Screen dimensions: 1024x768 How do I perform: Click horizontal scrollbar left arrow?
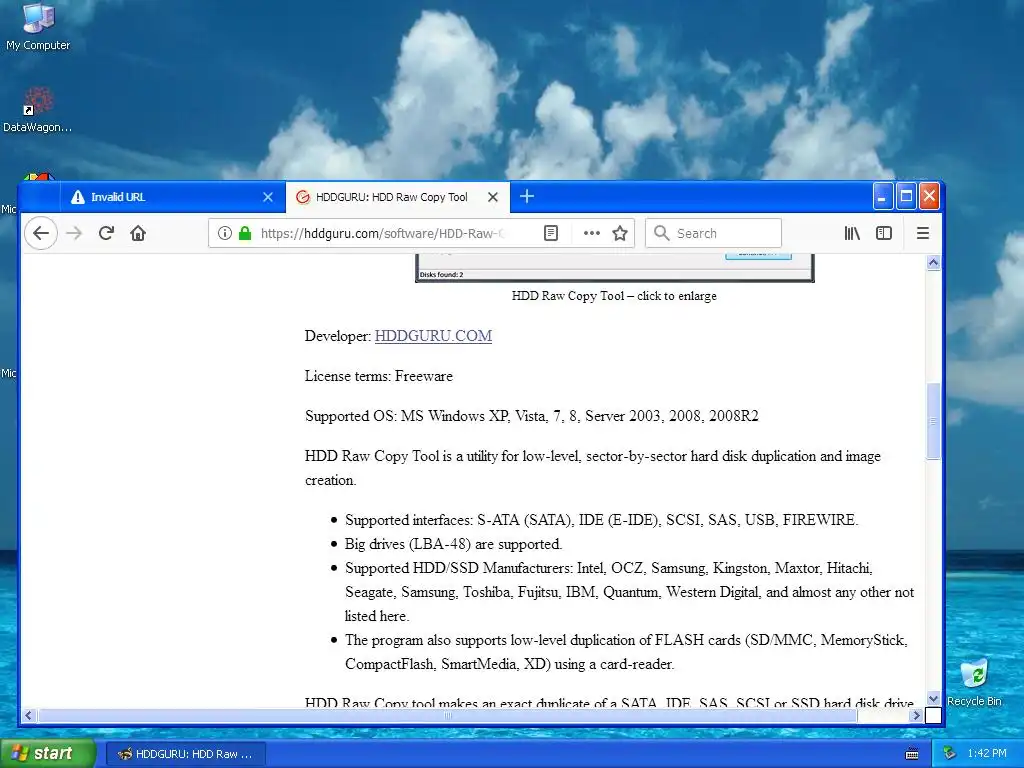point(28,715)
